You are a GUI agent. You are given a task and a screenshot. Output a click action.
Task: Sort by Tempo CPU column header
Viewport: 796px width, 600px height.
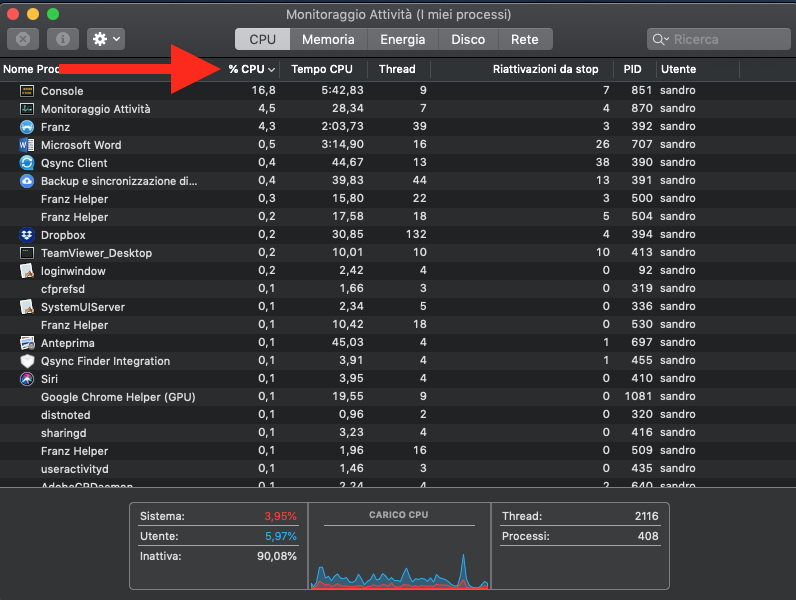(x=322, y=69)
